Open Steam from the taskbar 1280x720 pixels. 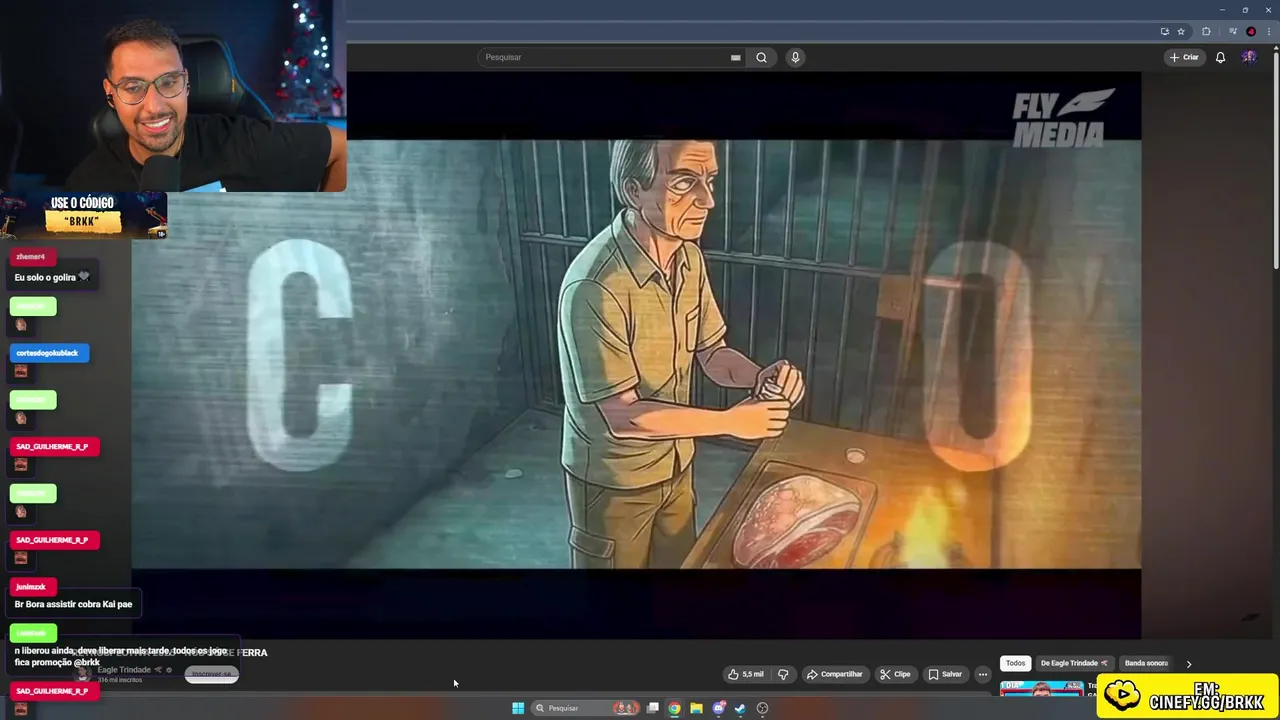click(740, 708)
